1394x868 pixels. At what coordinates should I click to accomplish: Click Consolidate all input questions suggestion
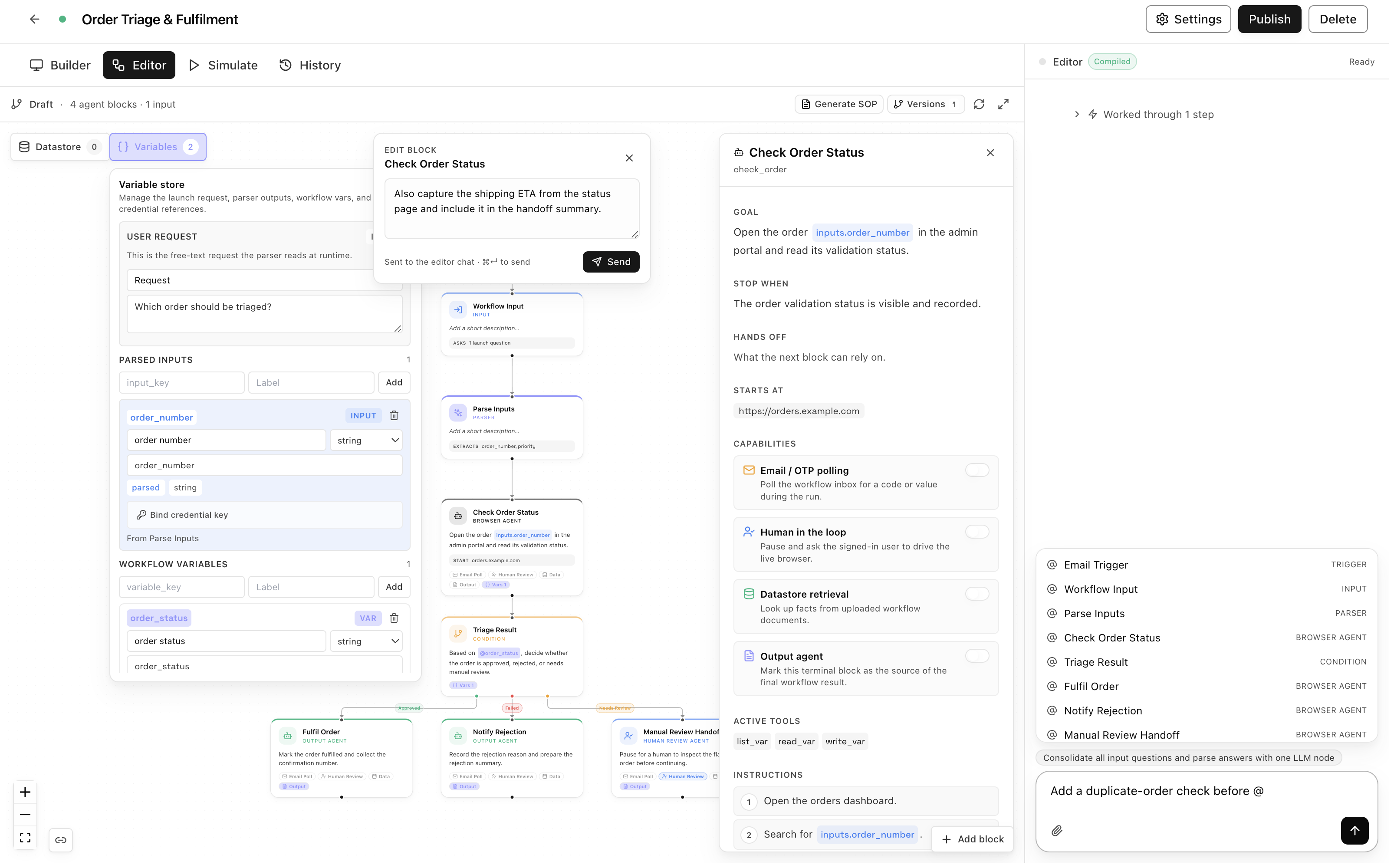pyautogui.click(x=1193, y=761)
